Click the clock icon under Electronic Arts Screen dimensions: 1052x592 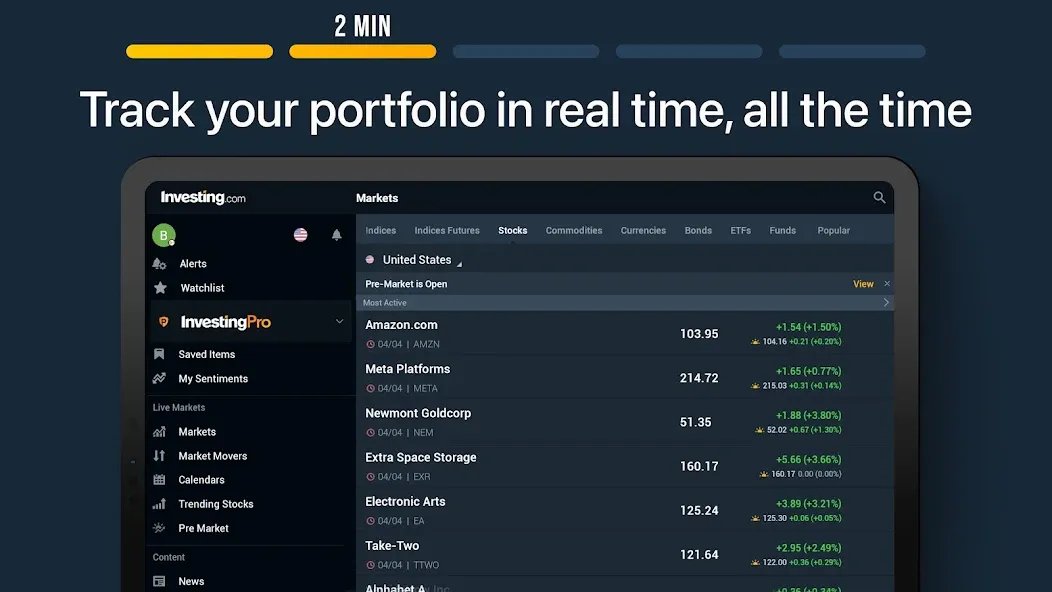pyautogui.click(x=370, y=521)
